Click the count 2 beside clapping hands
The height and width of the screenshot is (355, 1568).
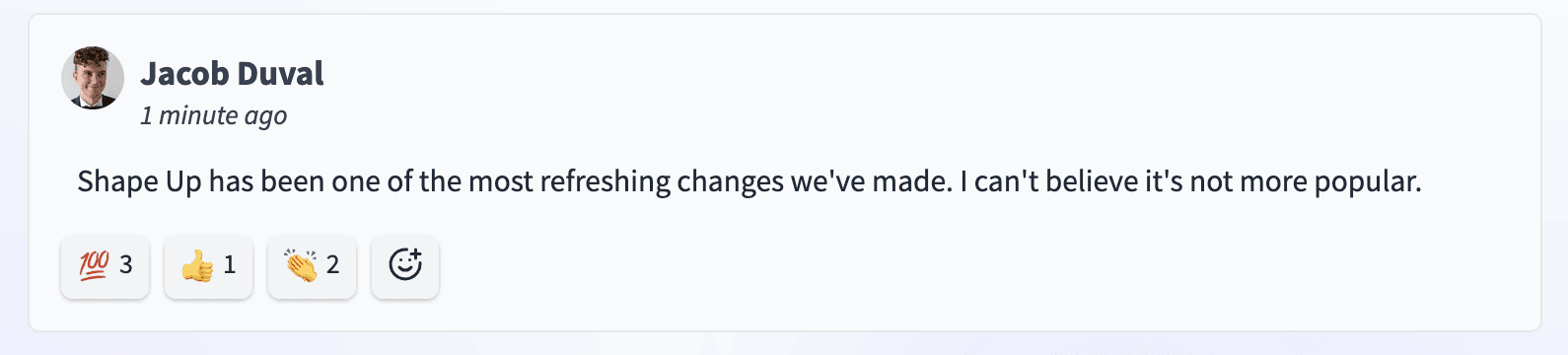pyautogui.click(x=332, y=264)
